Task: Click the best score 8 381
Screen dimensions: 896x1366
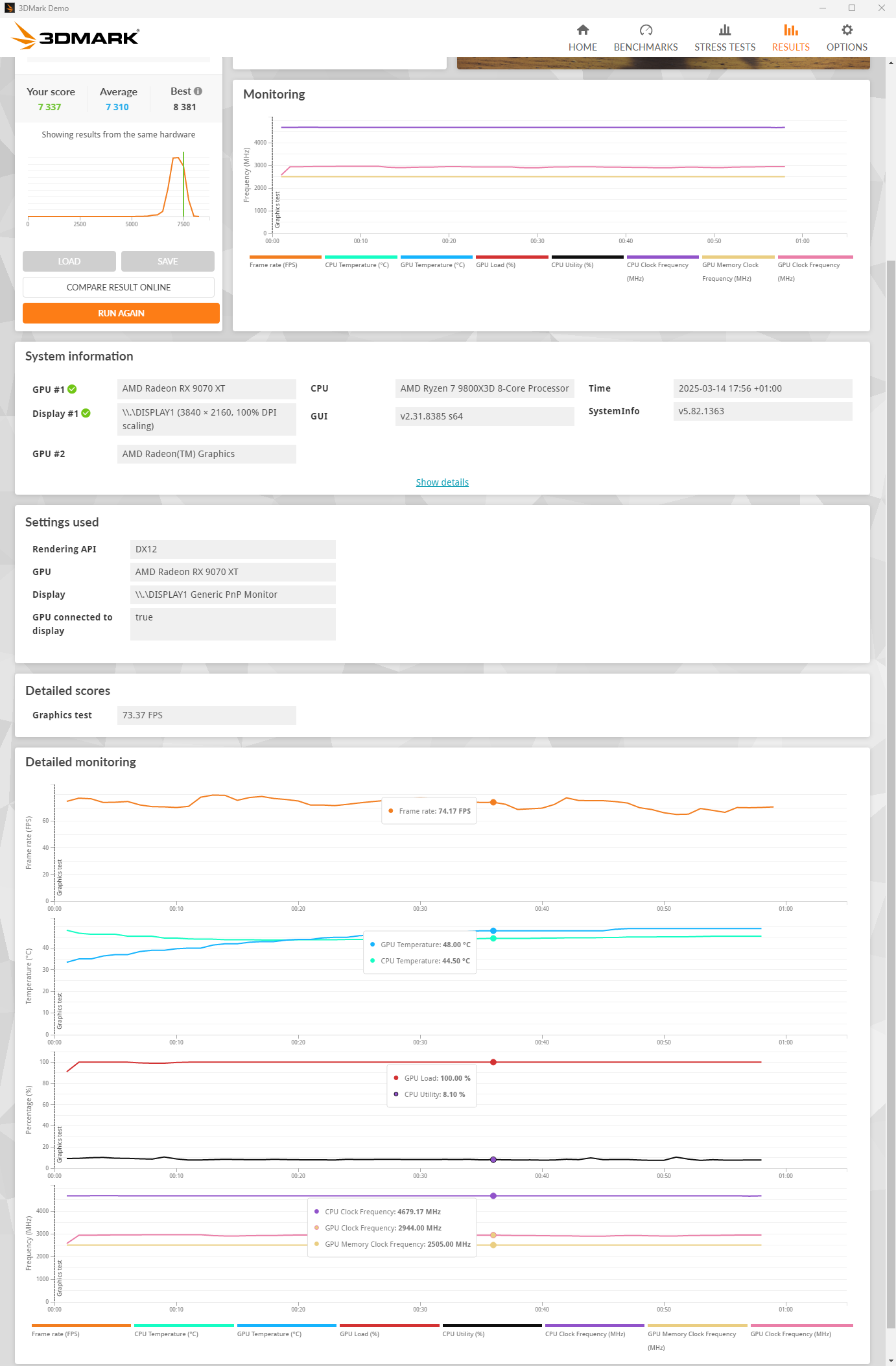Action: [x=185, y=107]
